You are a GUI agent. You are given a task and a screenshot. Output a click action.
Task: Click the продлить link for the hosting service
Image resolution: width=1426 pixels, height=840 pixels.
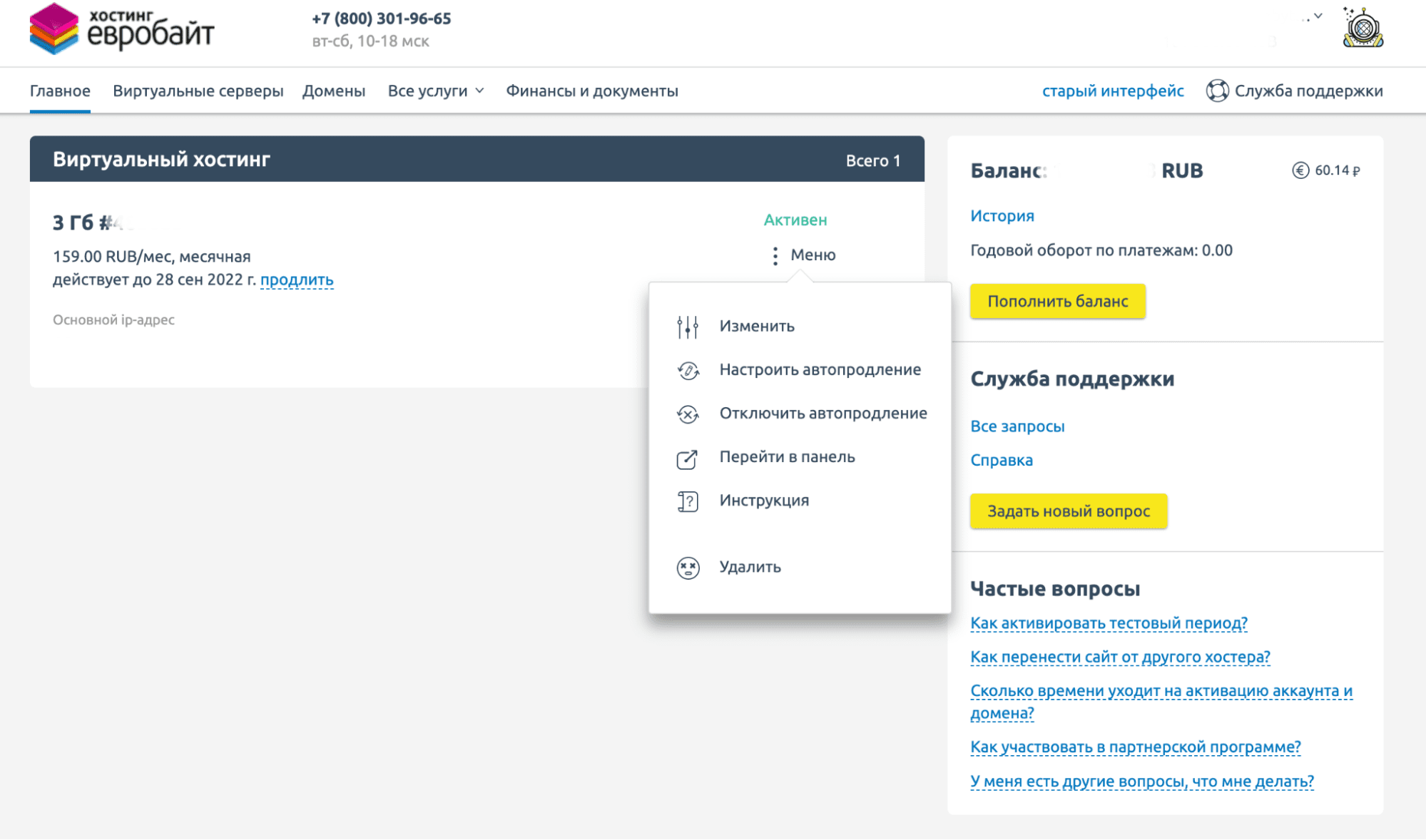[x=297, y=280]
